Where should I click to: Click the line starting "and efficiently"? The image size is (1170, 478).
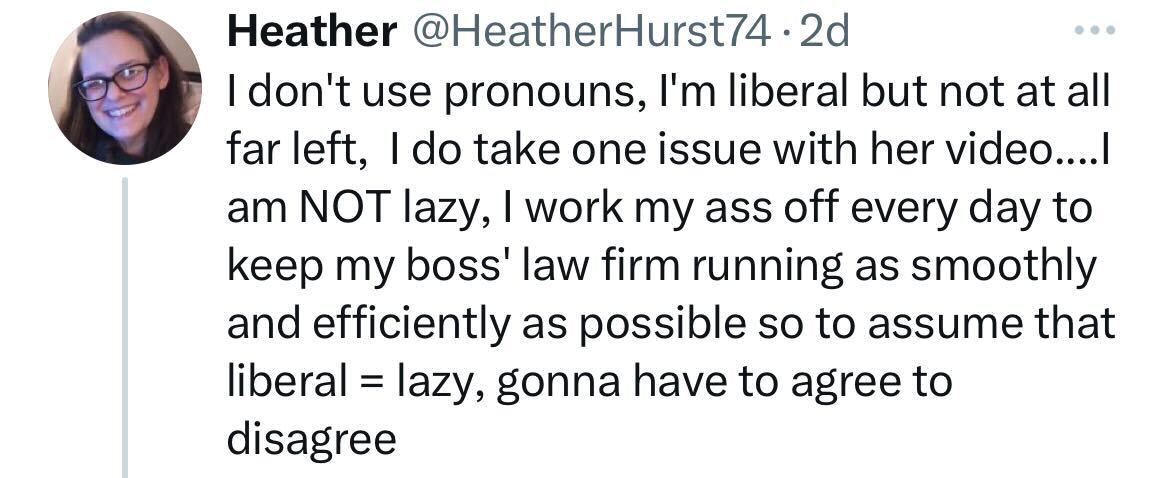[x=671, y=324]
